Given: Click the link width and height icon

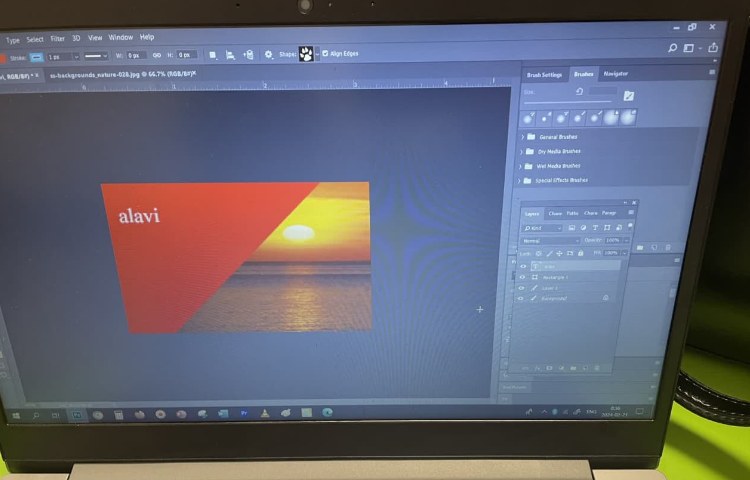Looking at the screenshot, I should pyautogui.click(x=156, y=55).
